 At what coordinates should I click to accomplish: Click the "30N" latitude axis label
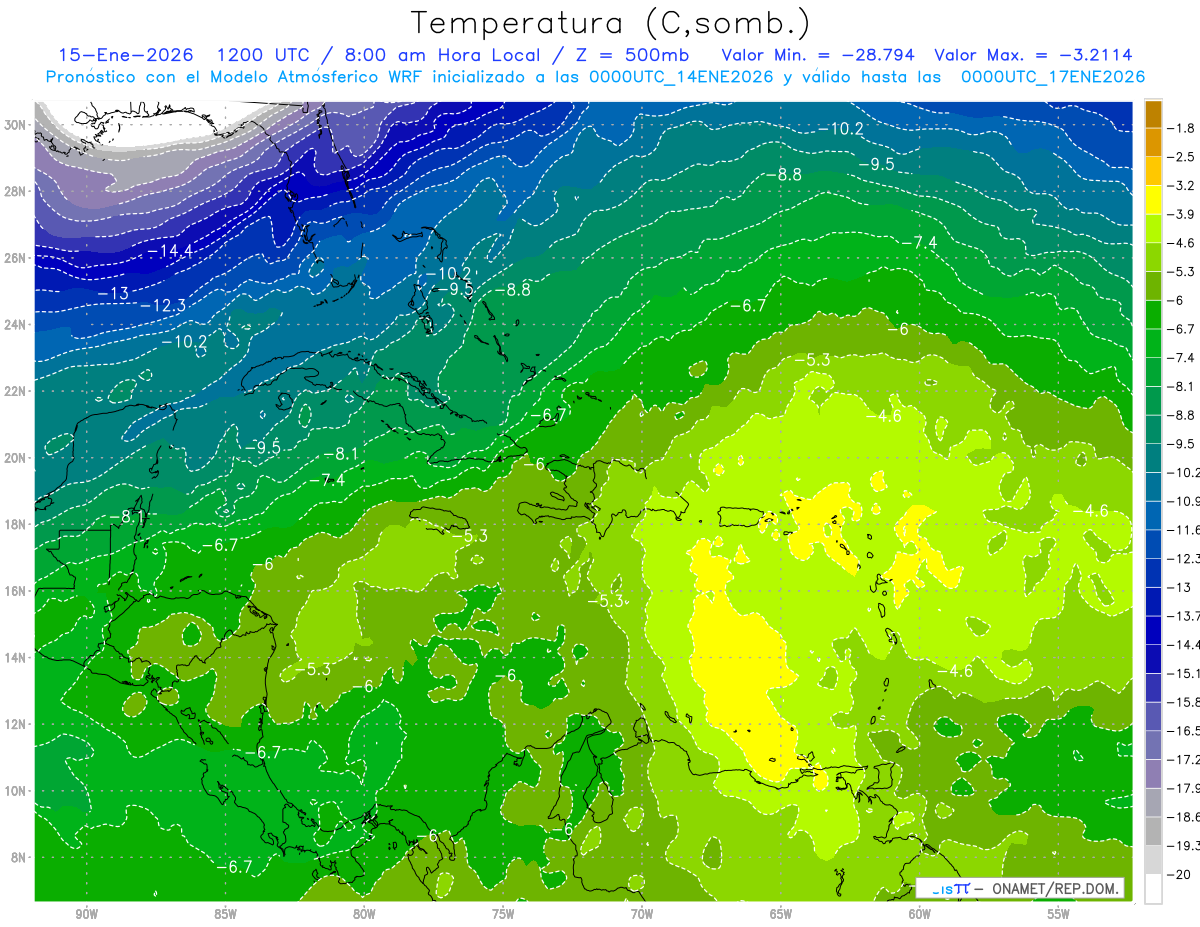pyautogui.click(x=17, y=125)
